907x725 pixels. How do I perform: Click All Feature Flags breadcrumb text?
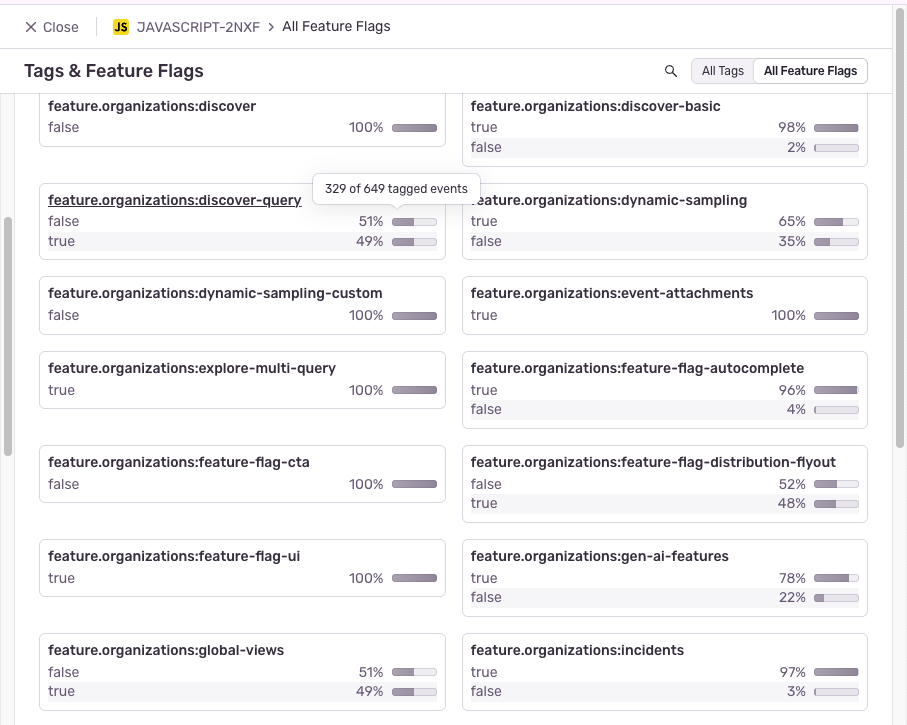tap(336, 27)
